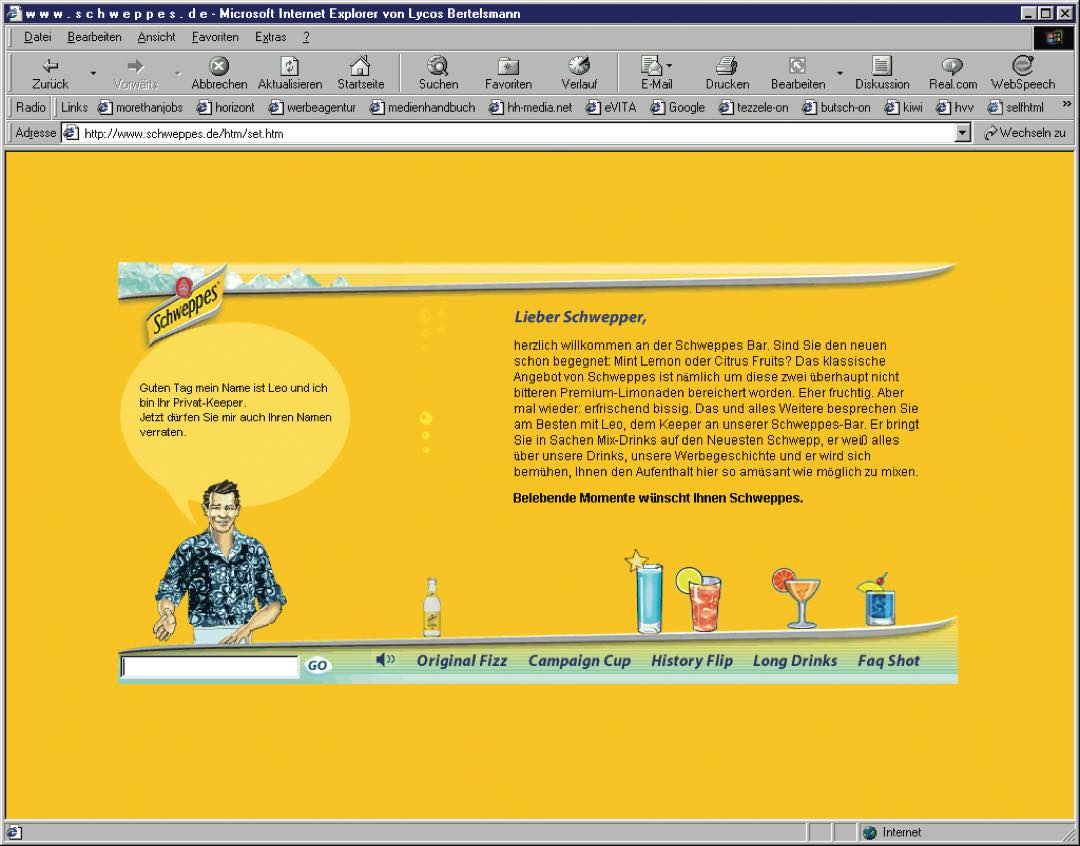Open the morethanjobs link bookmark
Image resolution: width=1080 pixels, height=846 pixels.
[x=141, y=107]
